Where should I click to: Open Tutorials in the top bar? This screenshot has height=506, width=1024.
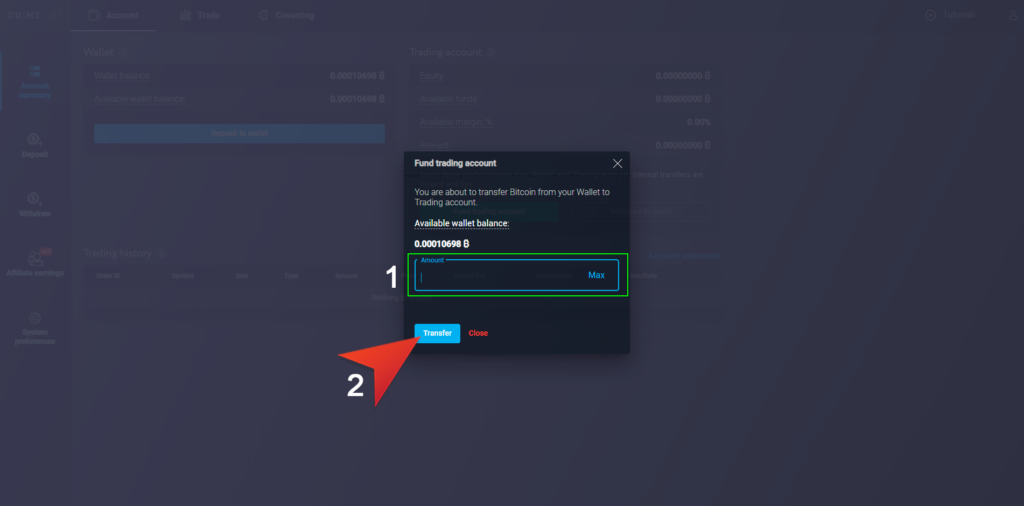point(951,15)
